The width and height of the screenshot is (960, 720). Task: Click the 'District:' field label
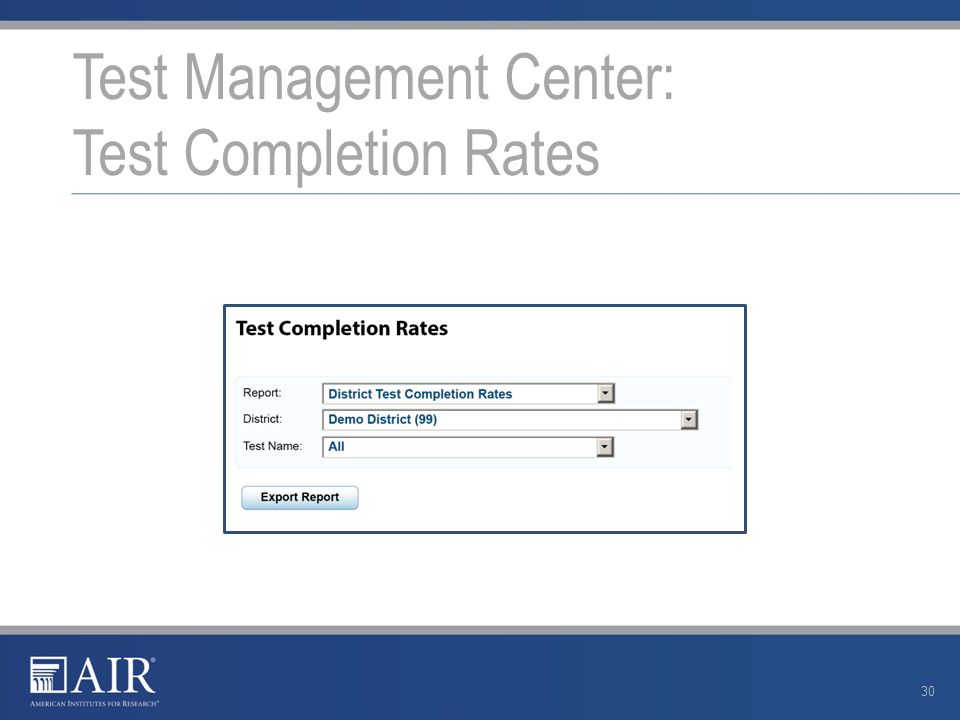tap(263, 419)
